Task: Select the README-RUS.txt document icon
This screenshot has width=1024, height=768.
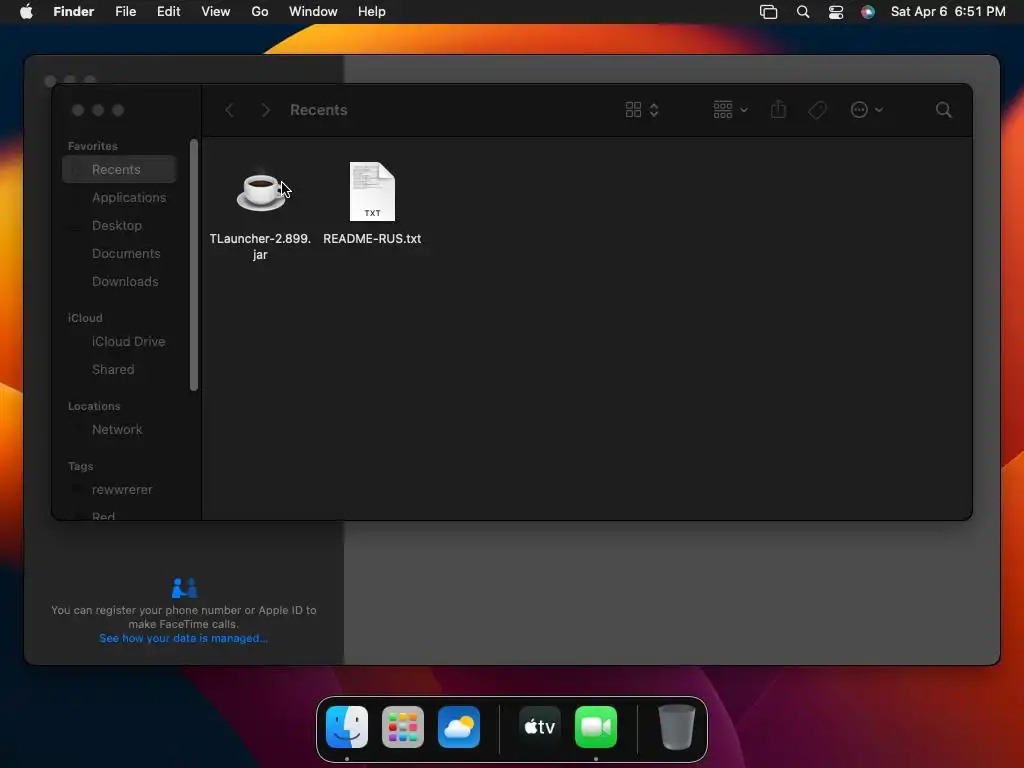Action: tap(372, 191)
